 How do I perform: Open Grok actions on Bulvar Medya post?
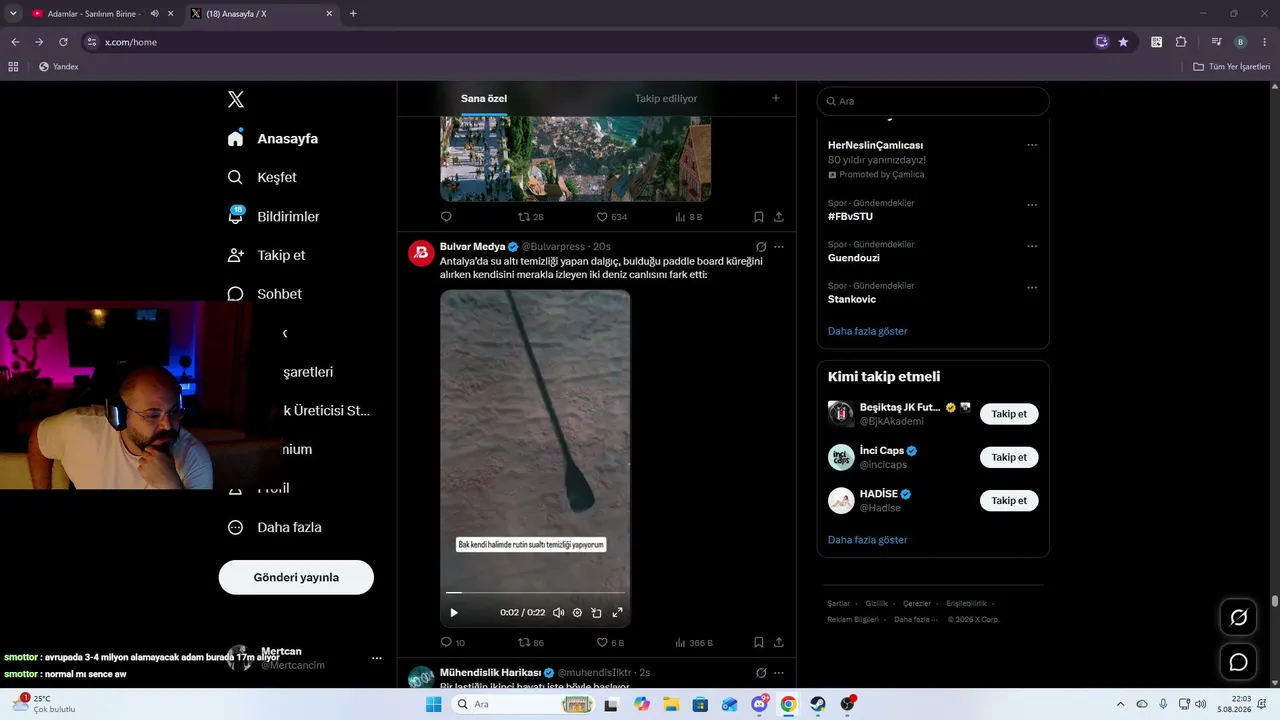761,247
